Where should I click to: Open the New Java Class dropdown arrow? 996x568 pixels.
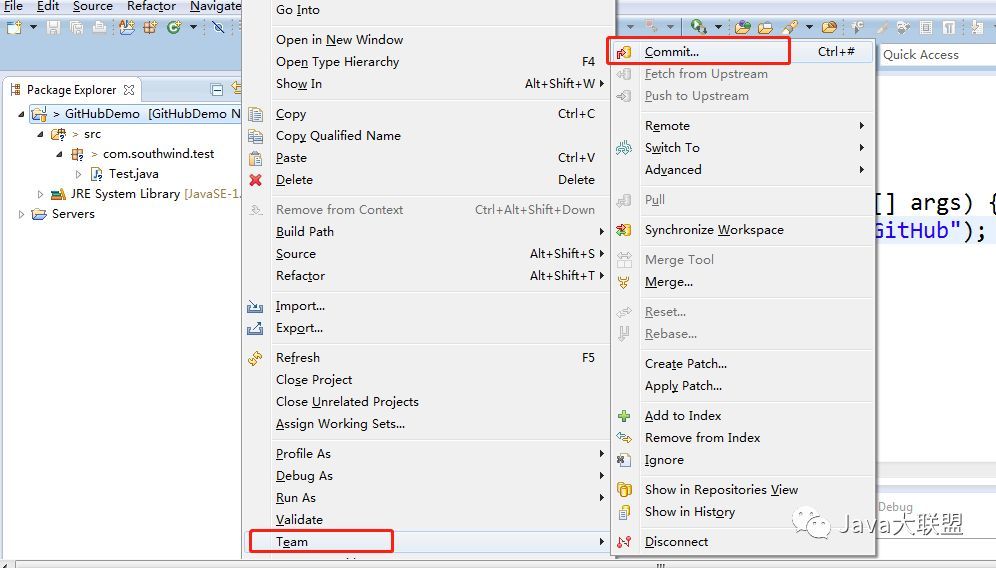[192, 27]
